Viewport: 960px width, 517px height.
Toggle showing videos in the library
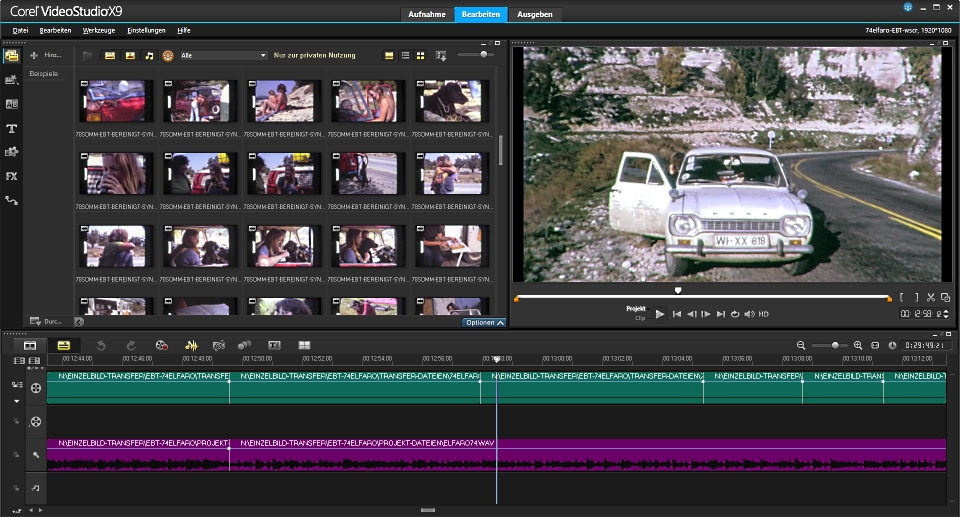click(110, 55)
